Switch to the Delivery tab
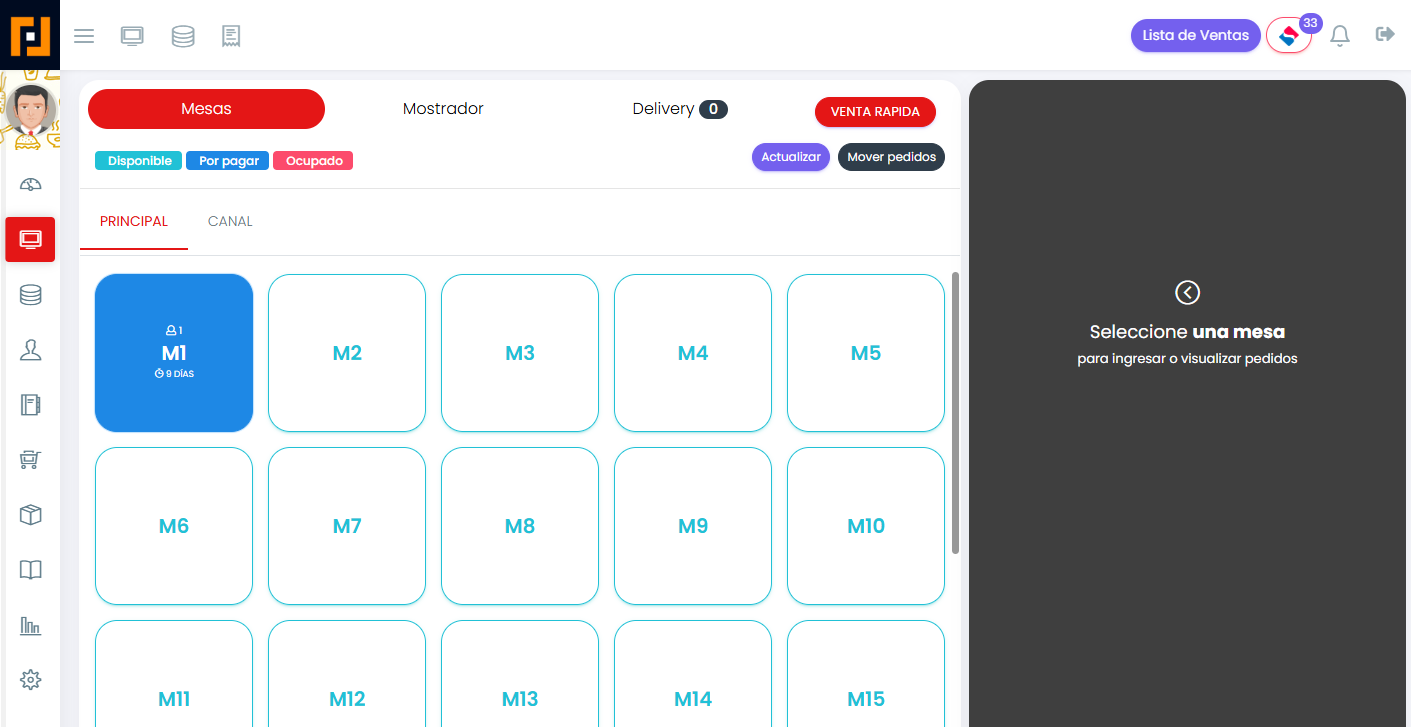The width and height of the screenshot is (1411, 727). tap(680, 109)
